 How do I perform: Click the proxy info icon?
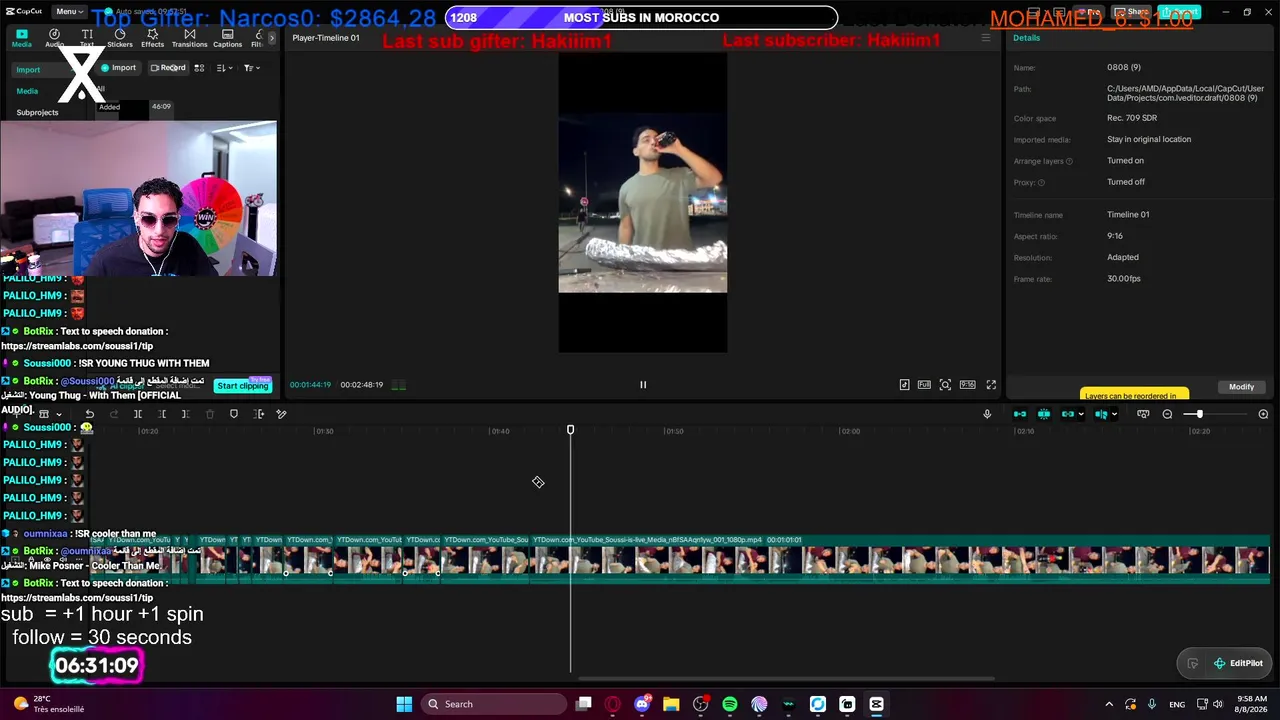[1041, 183]
